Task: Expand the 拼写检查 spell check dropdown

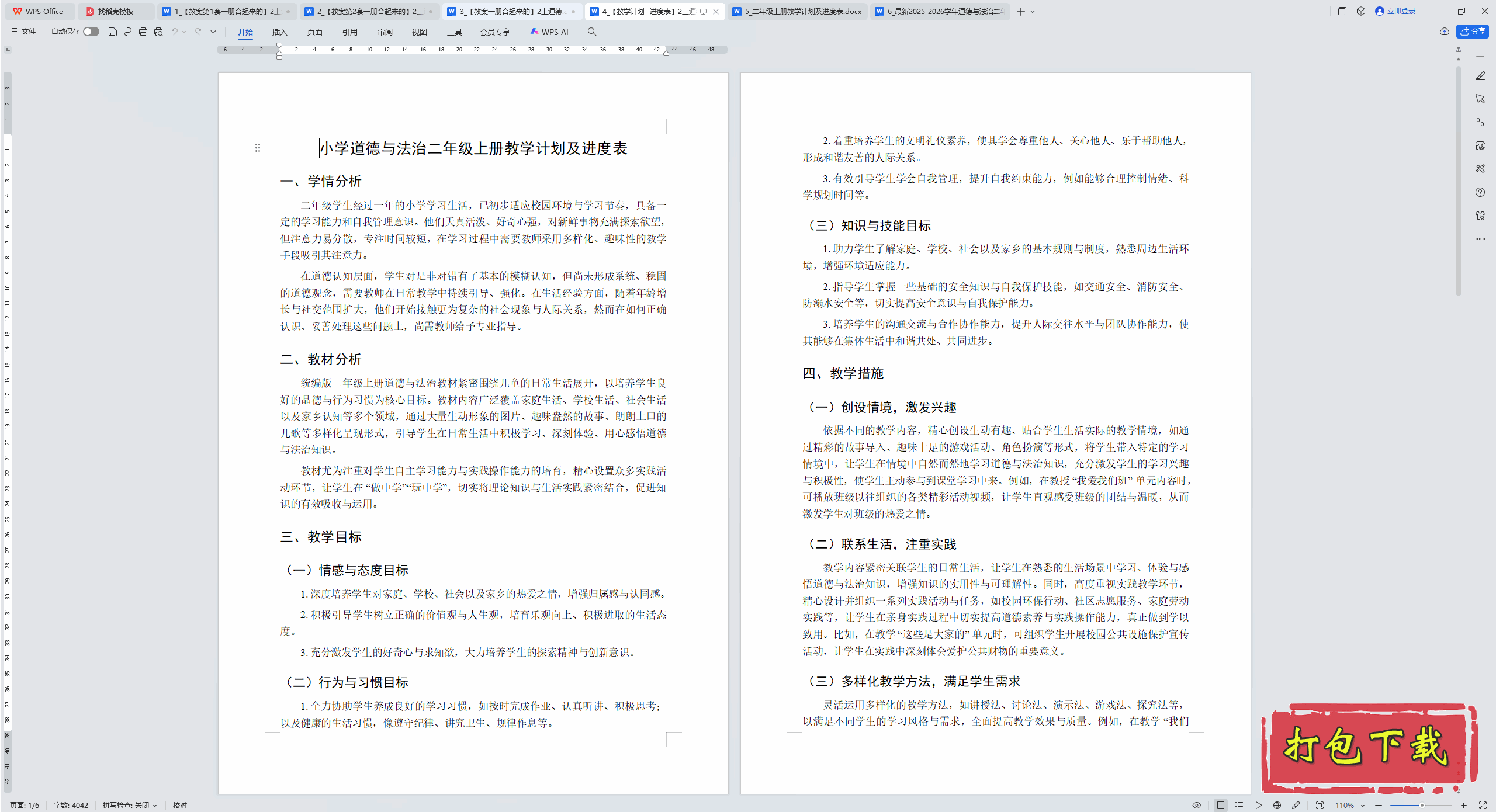Action: click(x=155, y=805)
